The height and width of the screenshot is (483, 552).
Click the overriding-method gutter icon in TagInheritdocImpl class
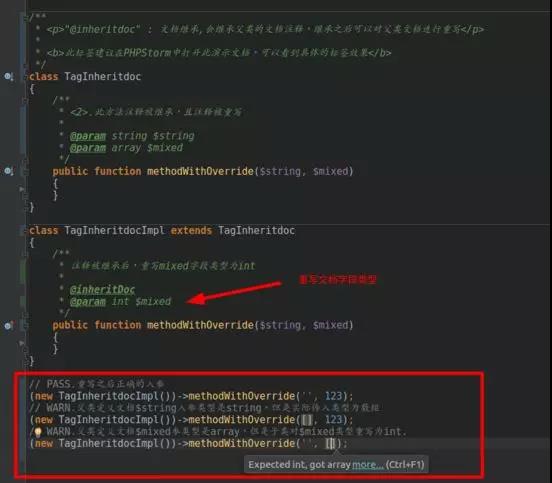pyautogui.click(x=8, y=325)
